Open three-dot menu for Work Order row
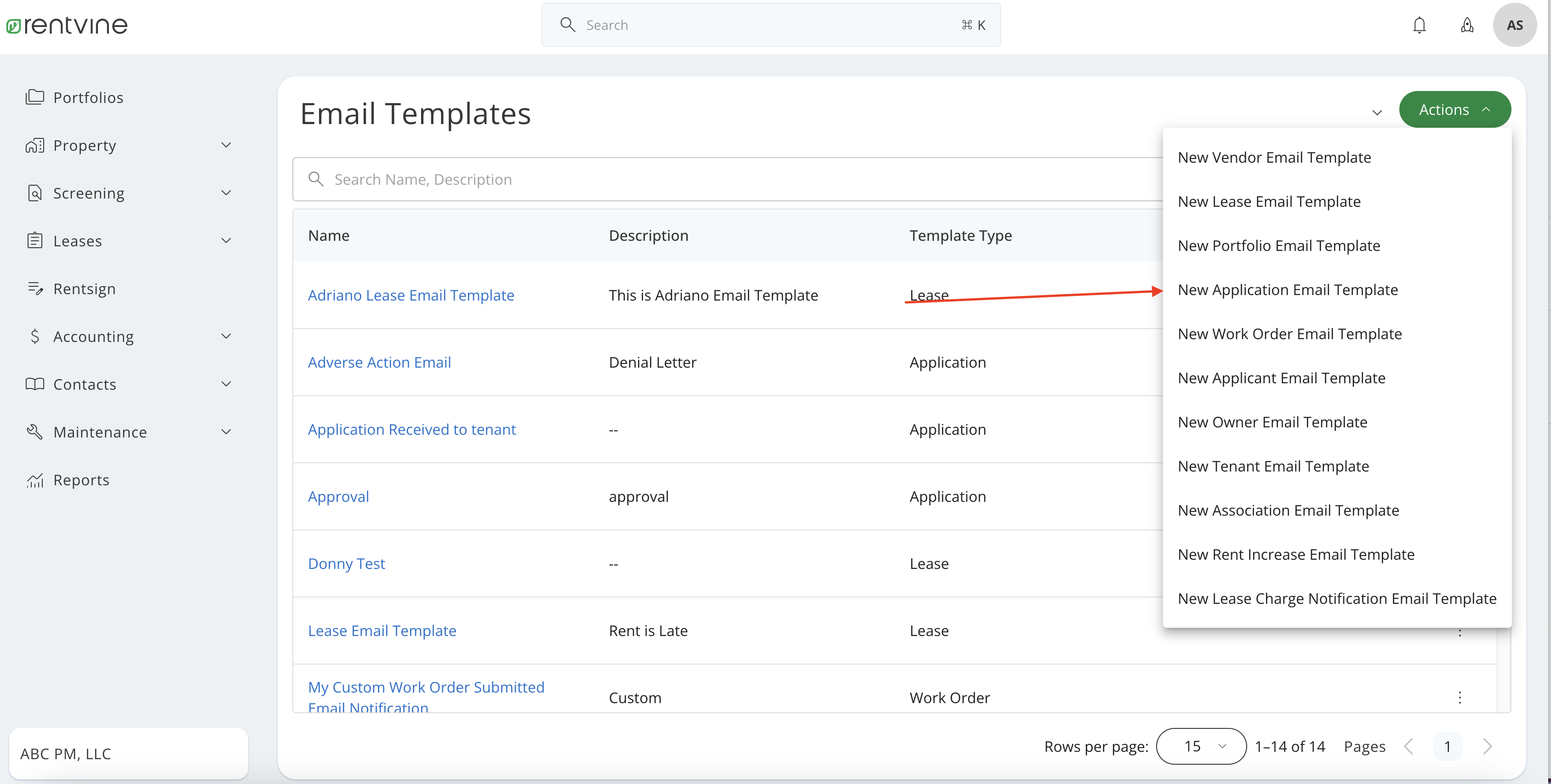The image size is (1551, 784). point(1460,697)
